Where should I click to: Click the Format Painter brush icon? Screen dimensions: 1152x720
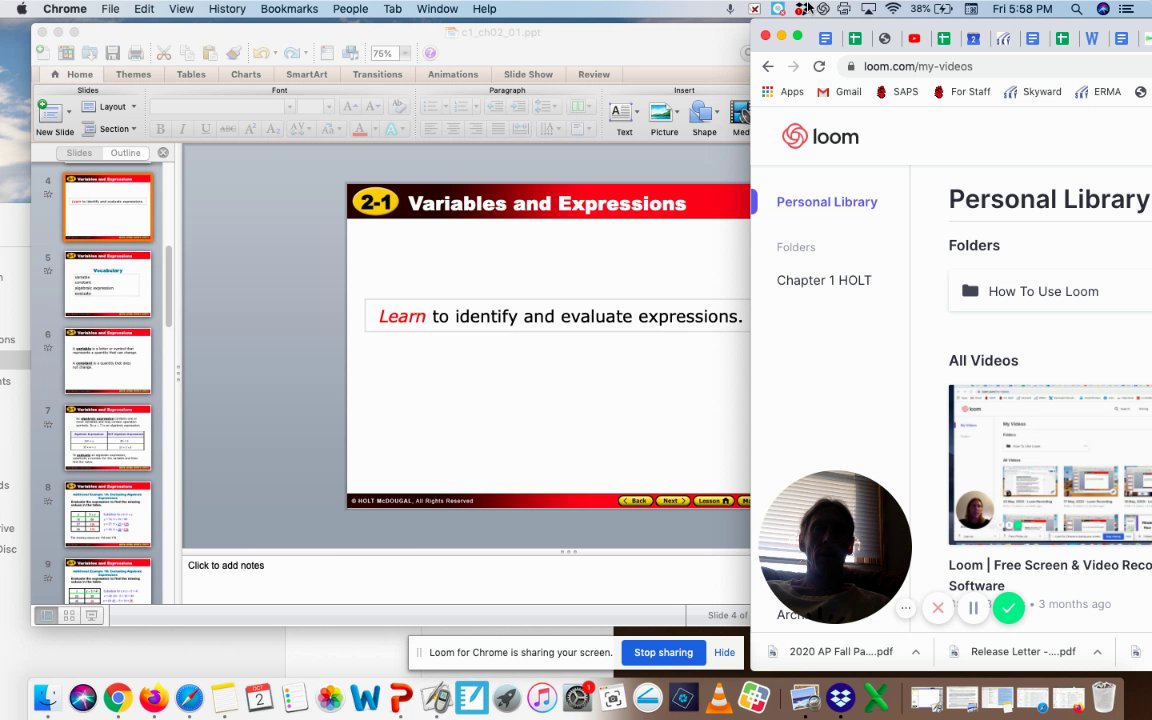(x=234, y=53)
